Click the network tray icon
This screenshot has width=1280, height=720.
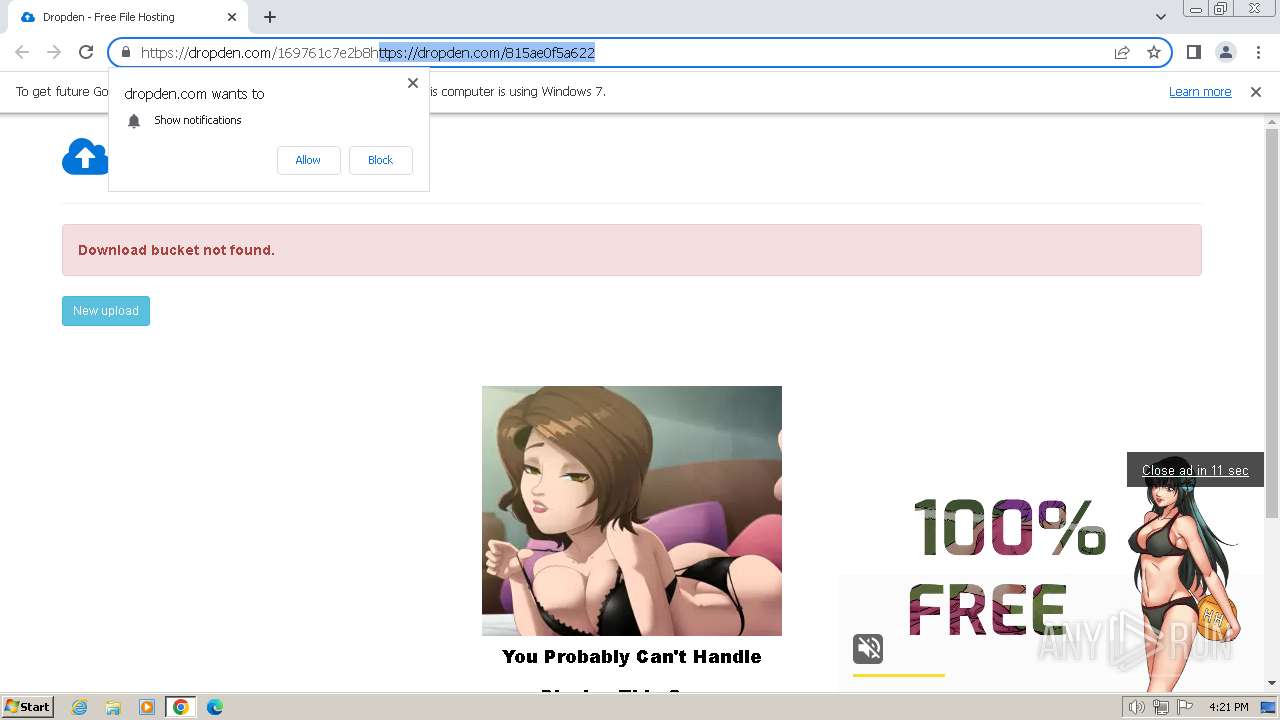1161,707
